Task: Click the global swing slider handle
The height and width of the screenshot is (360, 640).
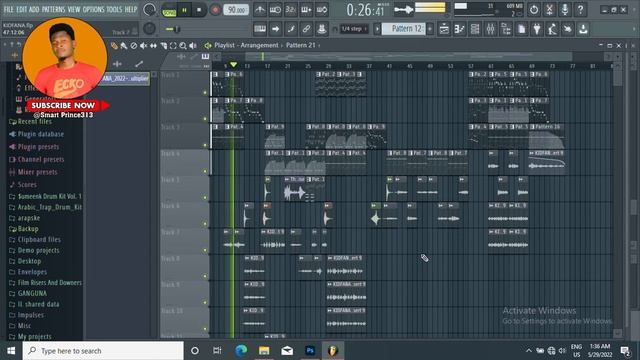Action: tap(177, 29)
